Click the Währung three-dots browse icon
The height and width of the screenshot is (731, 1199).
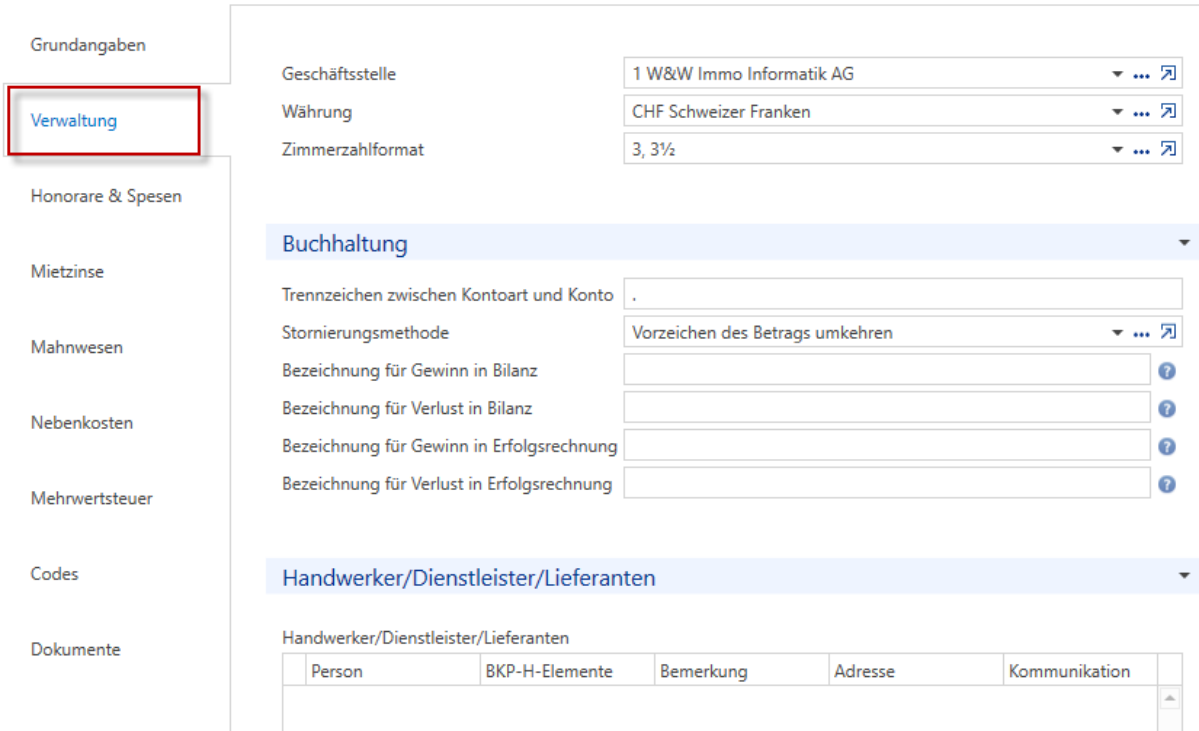tap(1142, 112)
